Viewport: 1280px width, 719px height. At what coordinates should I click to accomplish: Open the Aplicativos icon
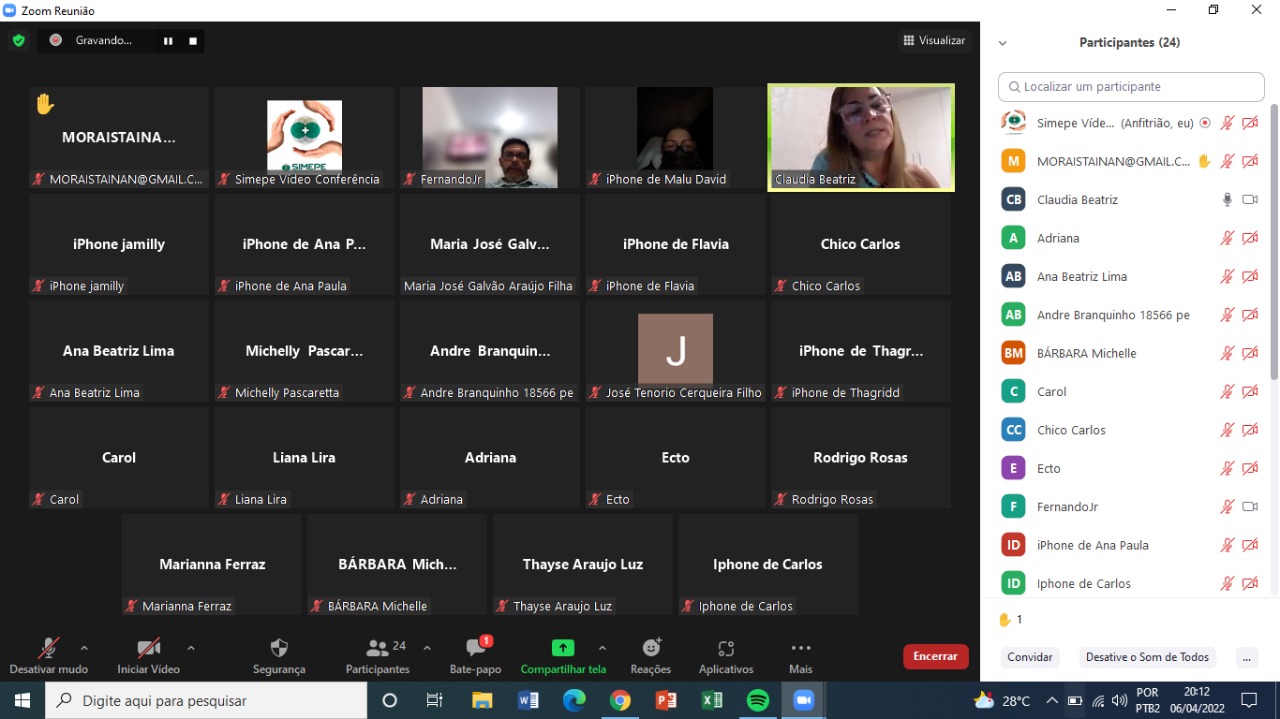pos(726,649)
